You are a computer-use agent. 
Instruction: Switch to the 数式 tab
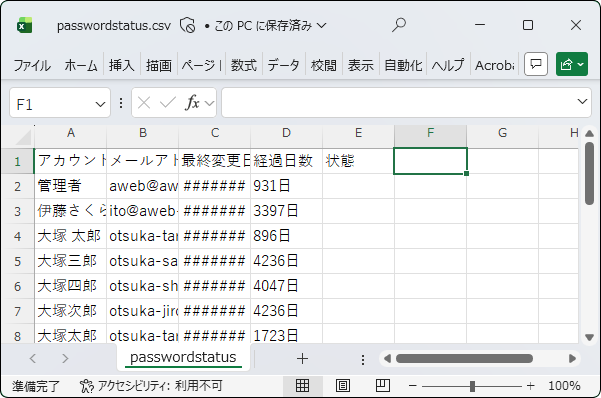coord(243,65)
